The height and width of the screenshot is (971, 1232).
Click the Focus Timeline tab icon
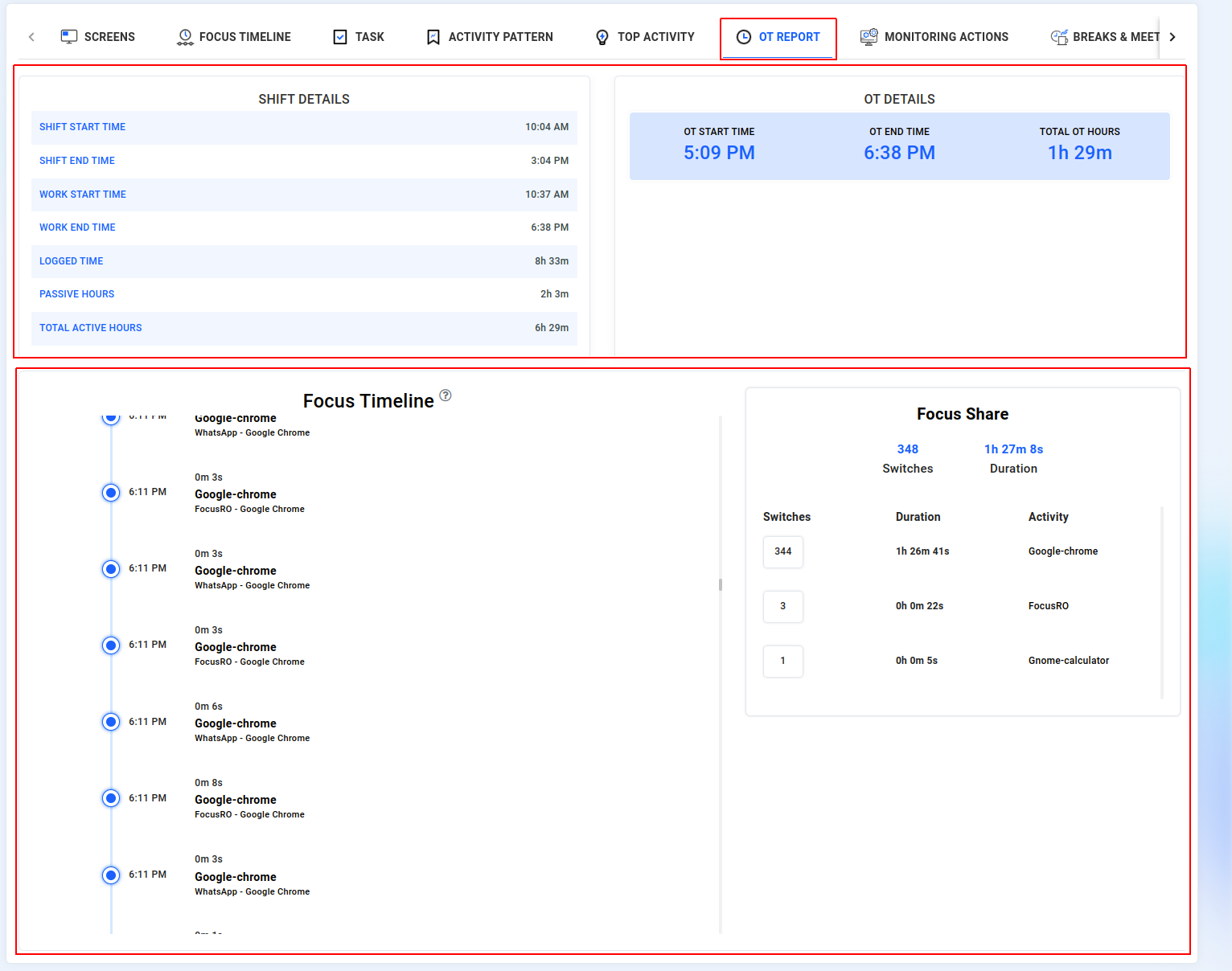pyautogui.click(x=185, y=37)
